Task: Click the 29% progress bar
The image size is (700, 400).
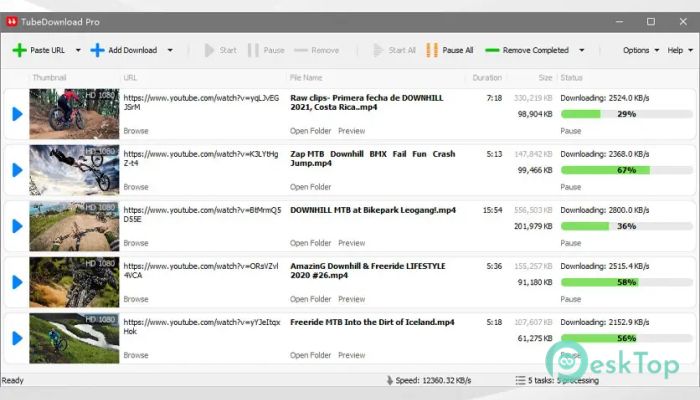Action: [627, 114]
